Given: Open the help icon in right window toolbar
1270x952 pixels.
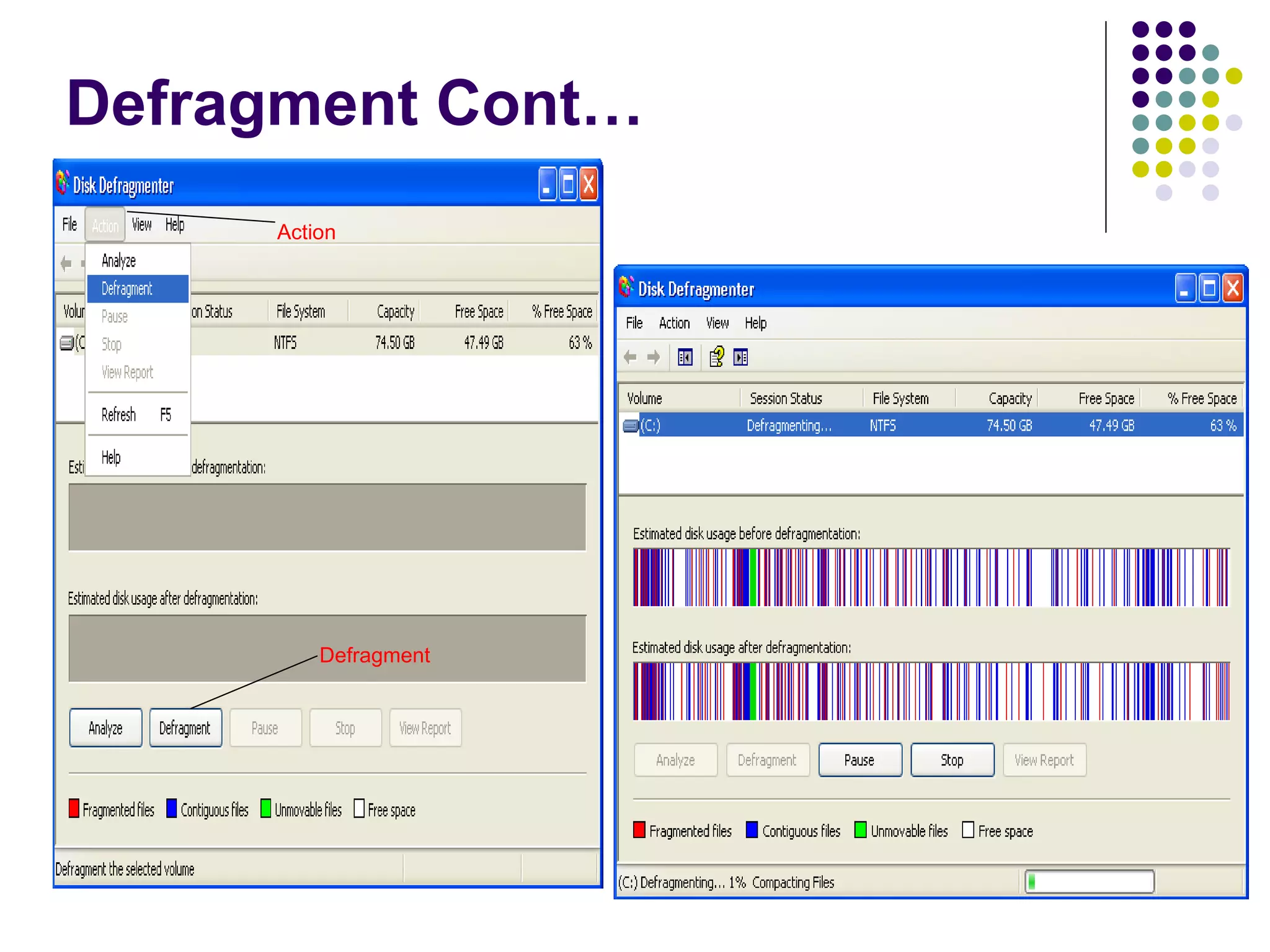Looking at the screenshot, I should 717,357.
